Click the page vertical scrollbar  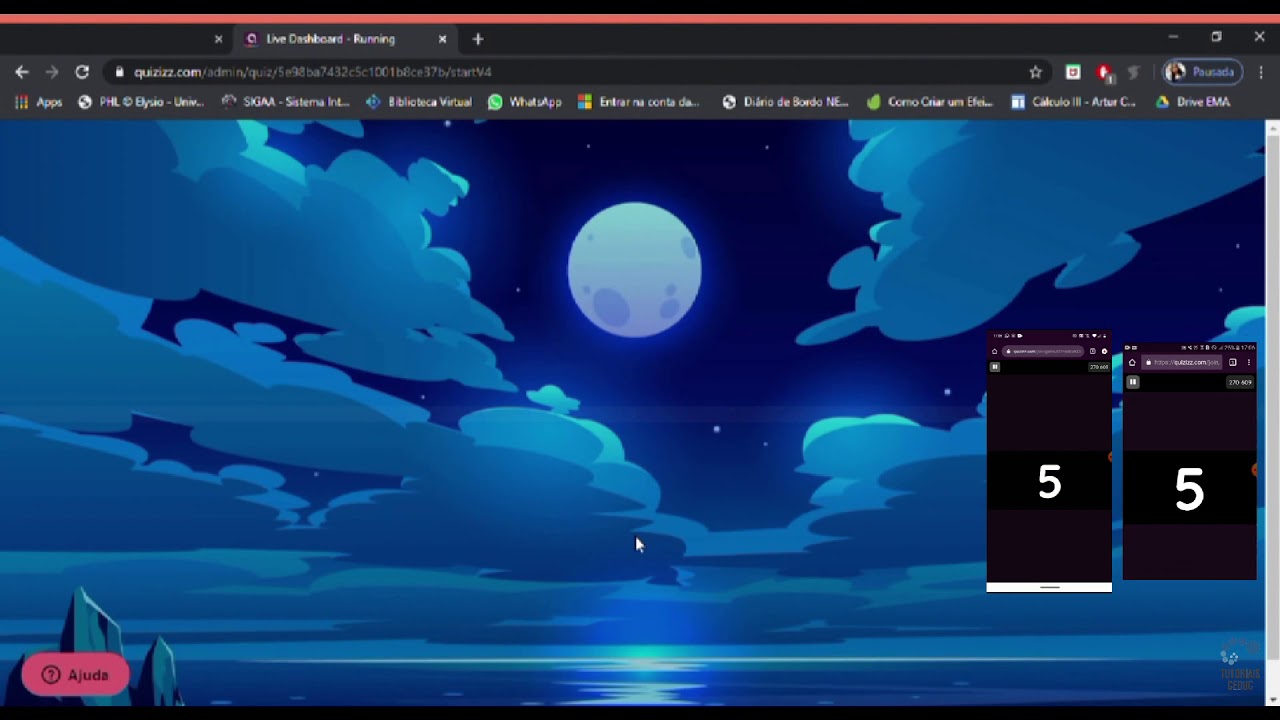pos(1272,398)
